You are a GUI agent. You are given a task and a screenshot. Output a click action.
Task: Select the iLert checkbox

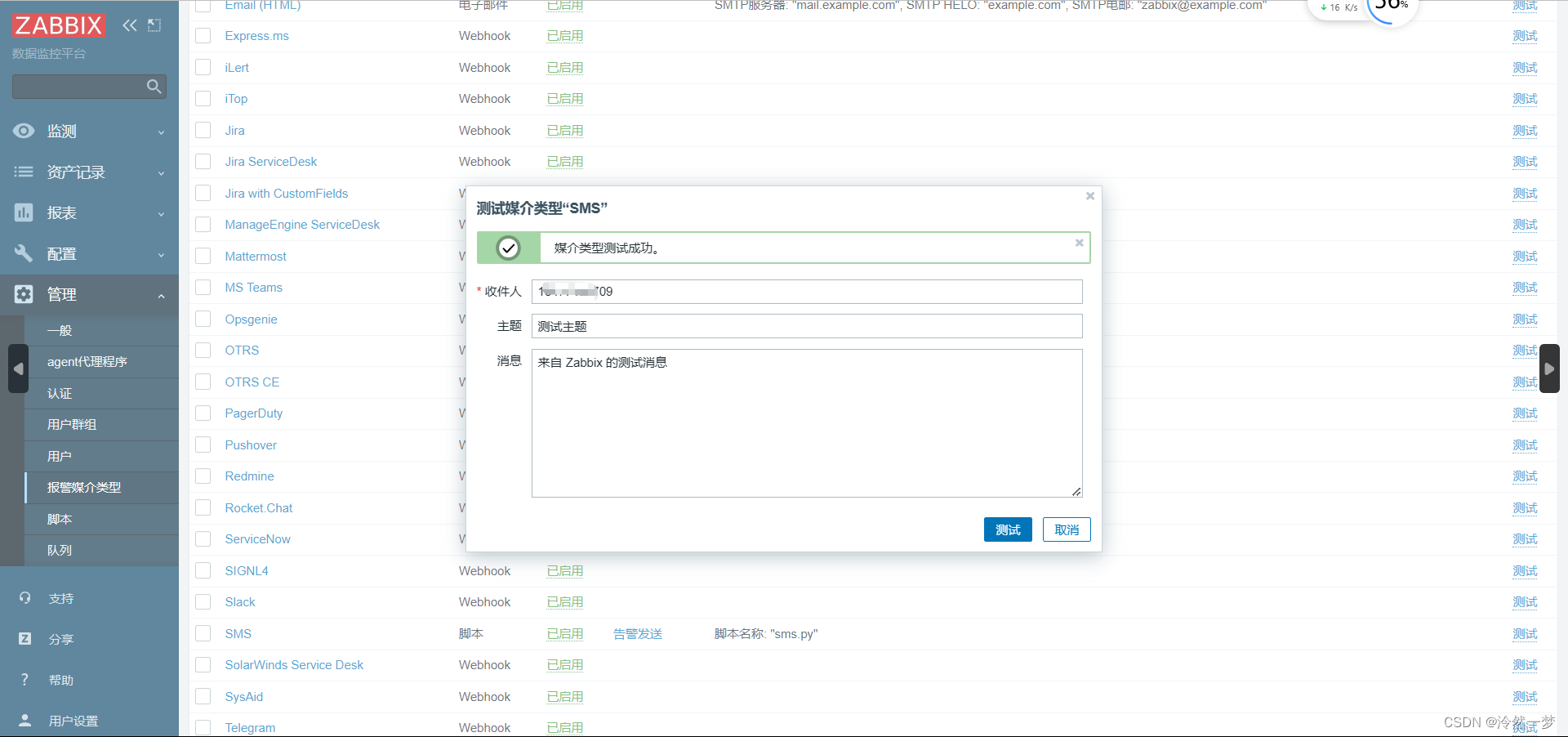coord(203,68)
